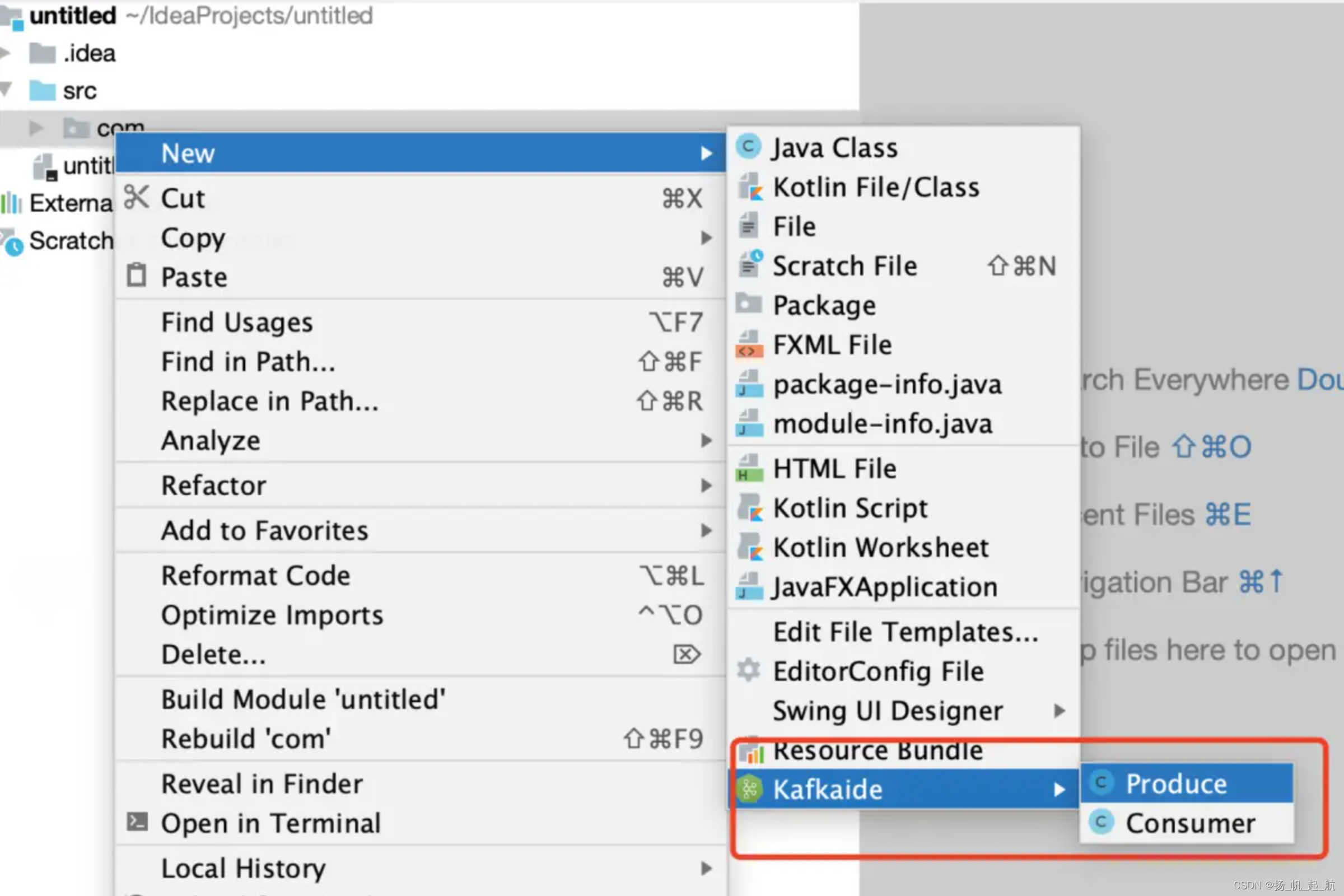Click Edit File Templates...

coord(905,632)
